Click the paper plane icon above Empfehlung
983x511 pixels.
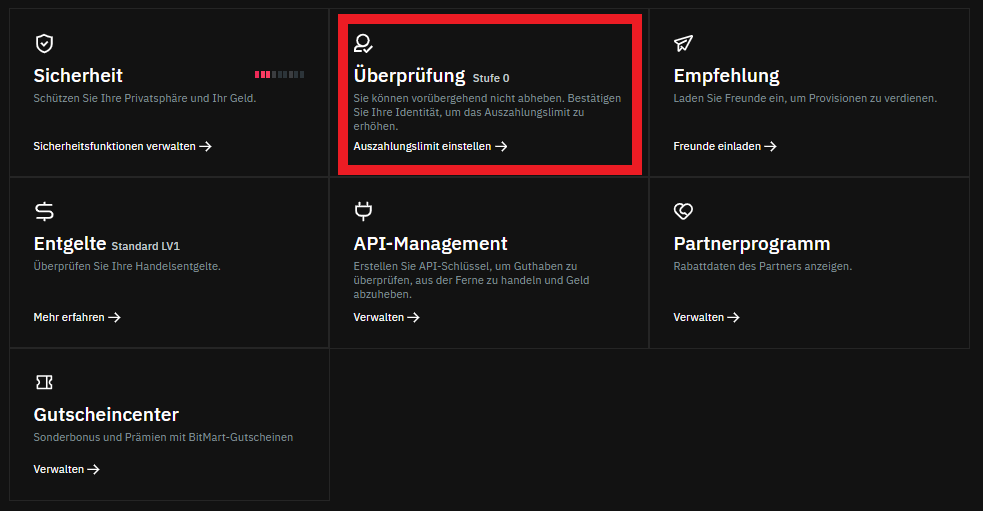point(683,43)
